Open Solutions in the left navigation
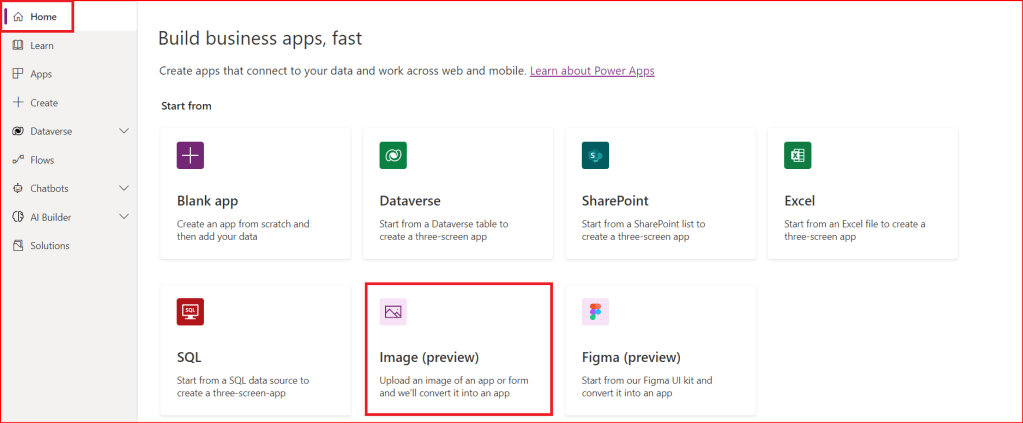 tap(50, 246)
